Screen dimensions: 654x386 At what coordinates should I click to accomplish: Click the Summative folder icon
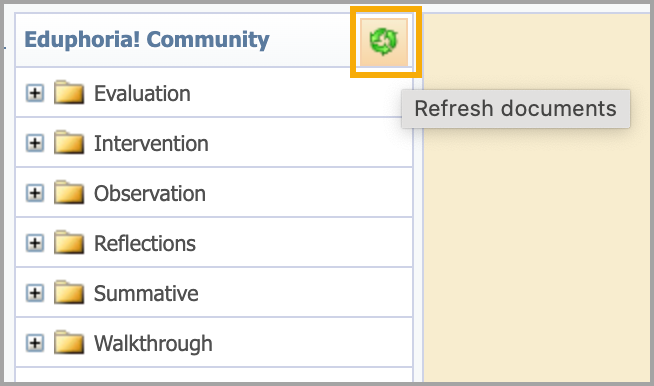click(69, 292)
